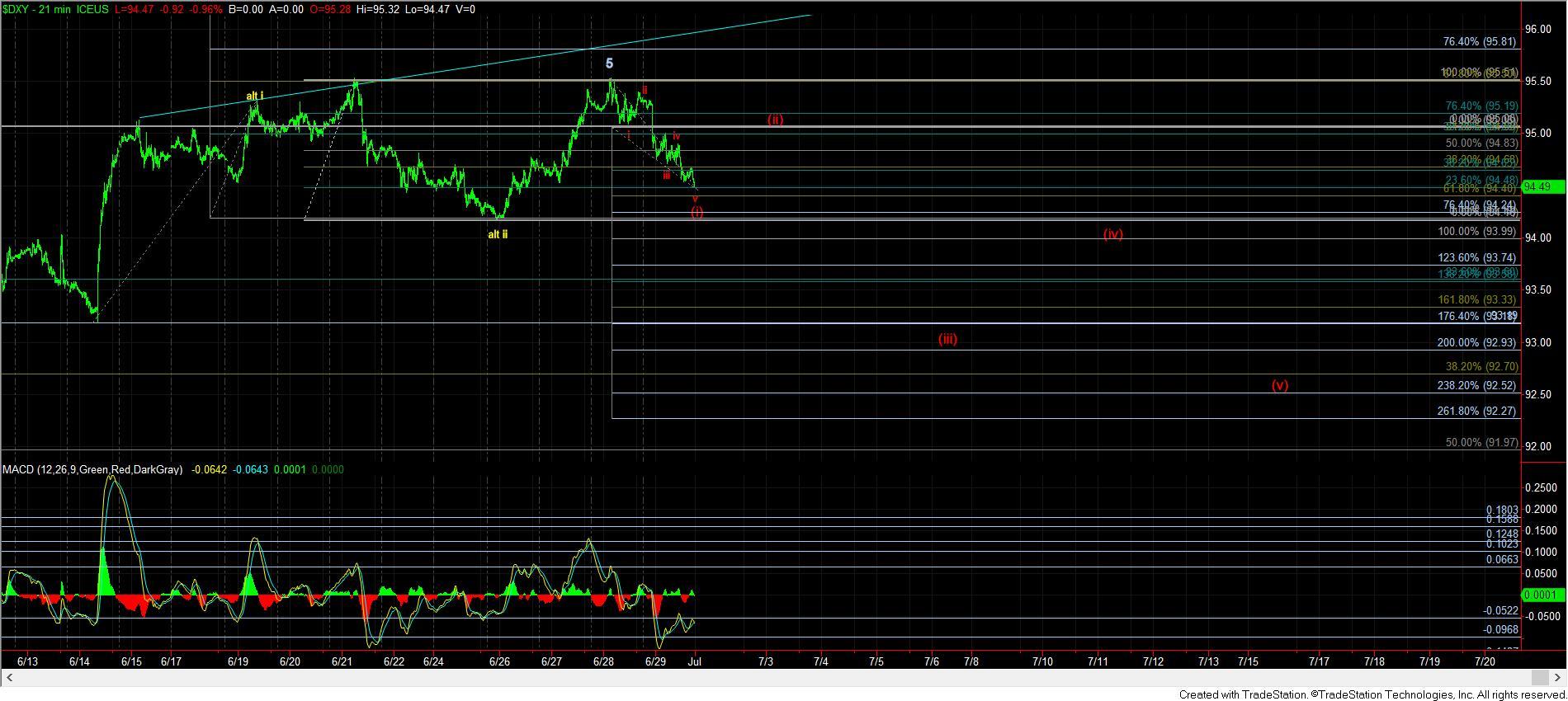Select the red (iv) wave label
Screen dimensions: 1568x701
click(x=1113, y=234)
